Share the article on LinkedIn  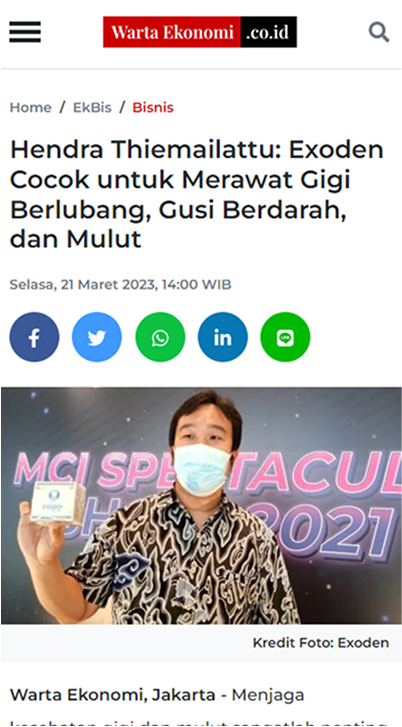coord(223,337)
